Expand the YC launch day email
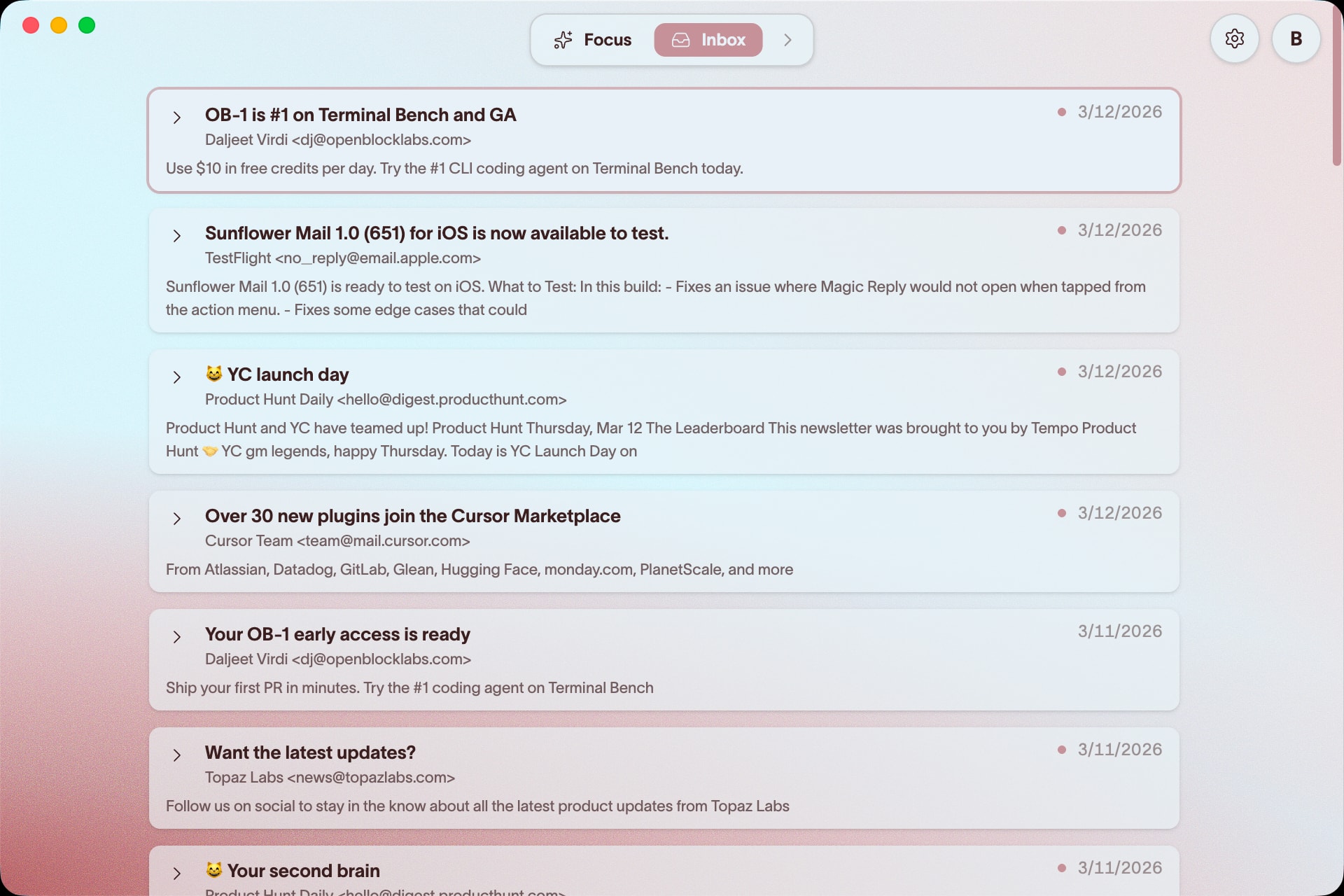Viewport: 1344px width, 896px height. (177, 377)
